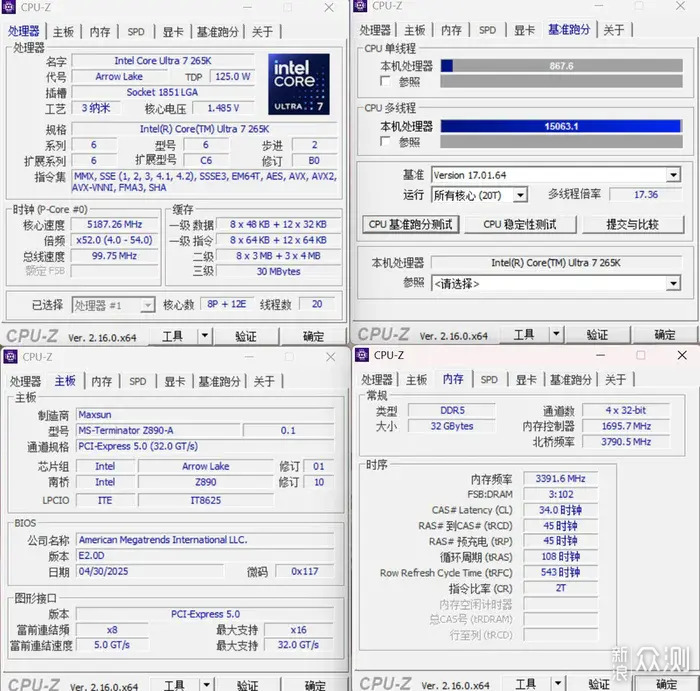Click the 倍频 x52.0 (4.0 - 54.0) value

tap(115, 240)
